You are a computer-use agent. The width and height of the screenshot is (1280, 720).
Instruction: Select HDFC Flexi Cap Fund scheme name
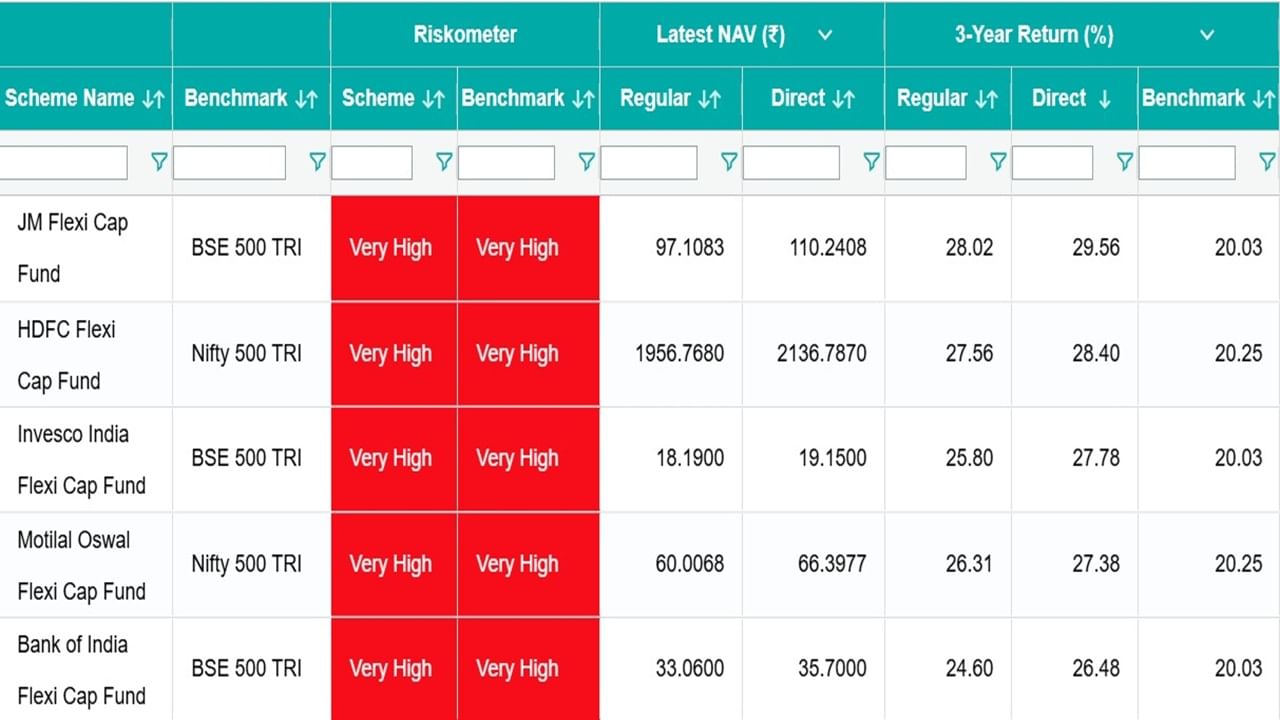point(66,354)
